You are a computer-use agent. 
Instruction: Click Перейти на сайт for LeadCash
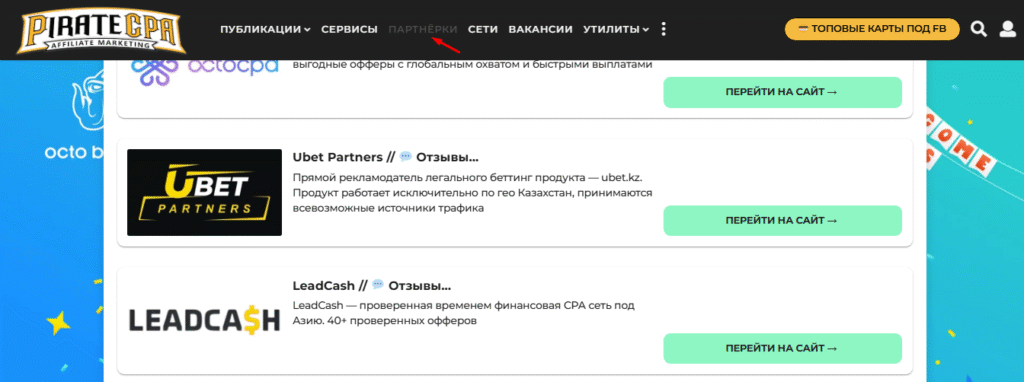pos(782,349)
